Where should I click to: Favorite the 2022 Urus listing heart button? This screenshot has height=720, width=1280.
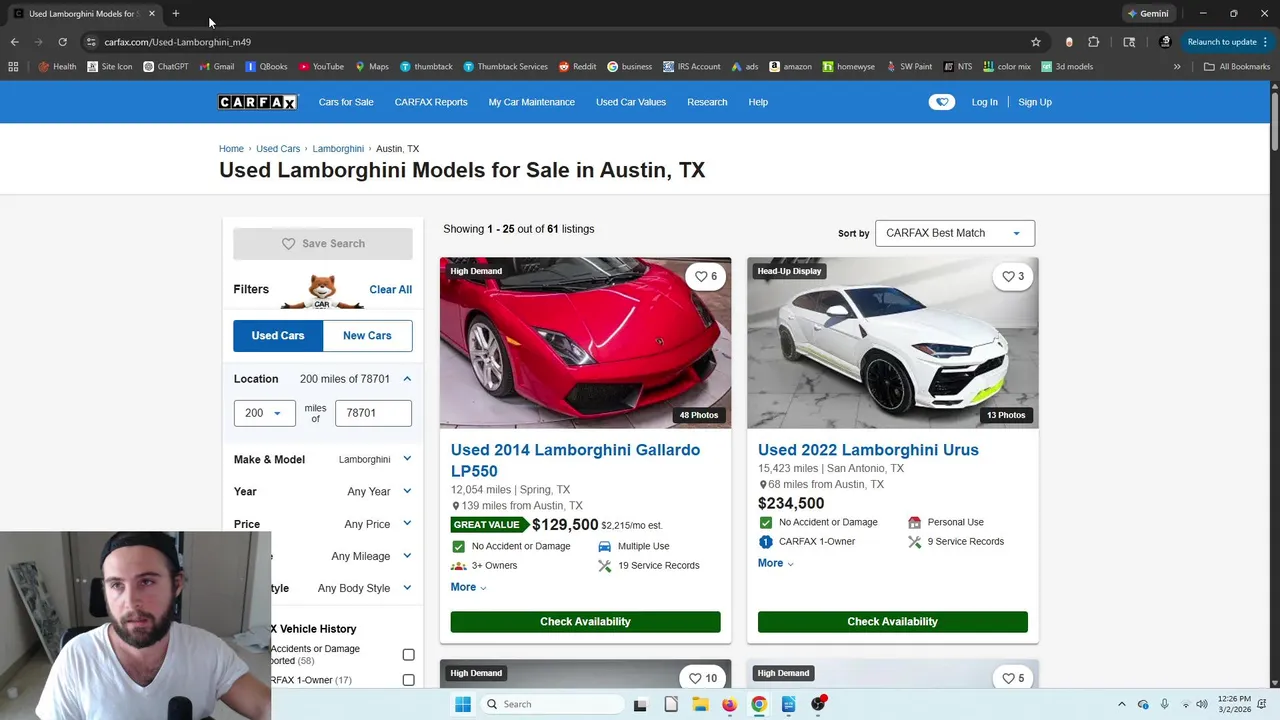pyautogui.click(x=1013, y=277)
